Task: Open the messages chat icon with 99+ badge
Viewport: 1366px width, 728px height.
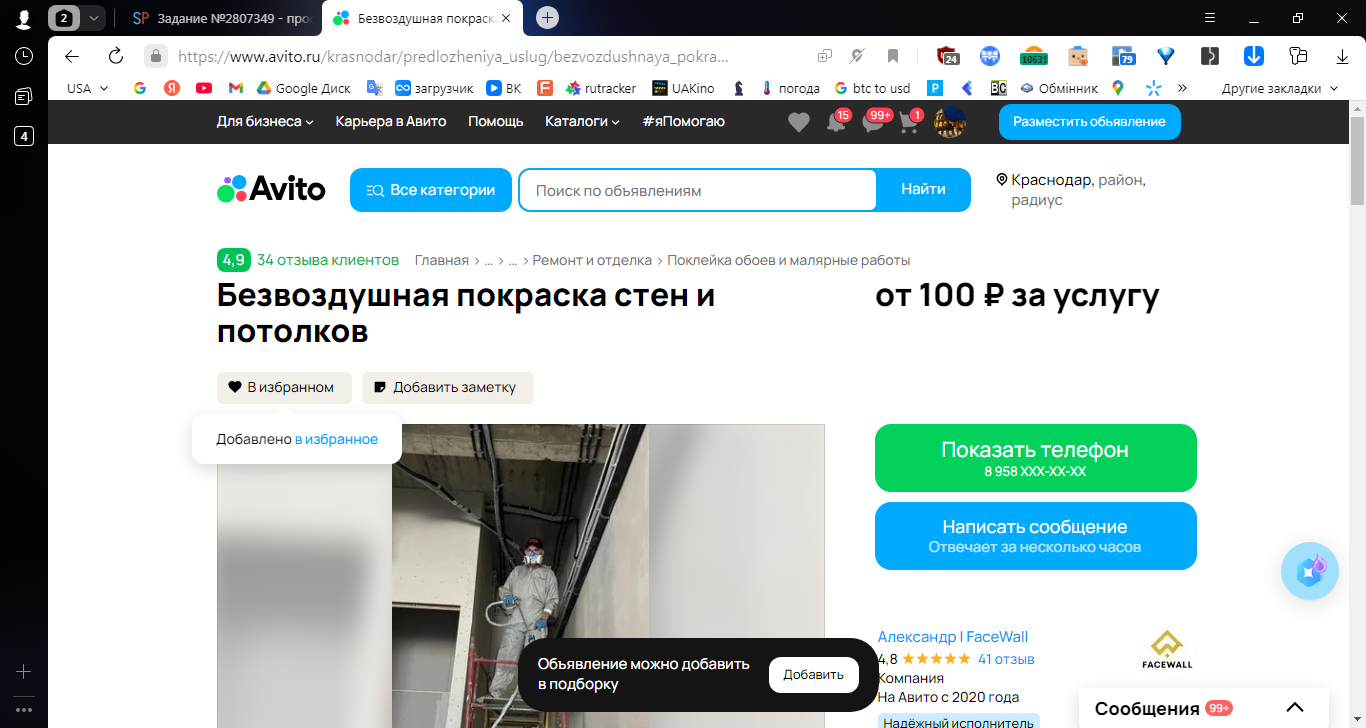Action: pos(874,122)
